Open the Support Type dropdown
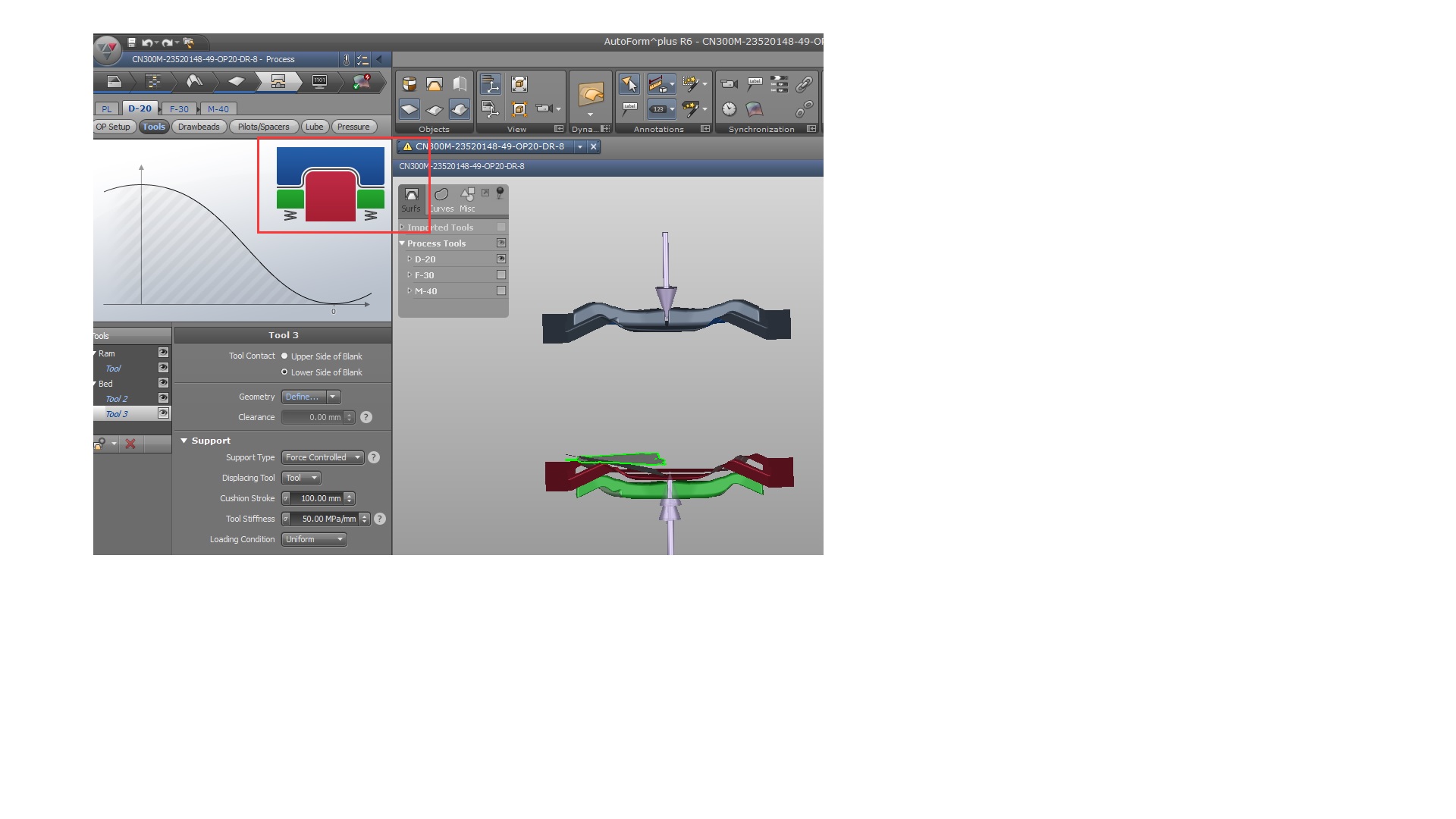1456x819 pixels. pyautogui.click(x=323, y=458)
